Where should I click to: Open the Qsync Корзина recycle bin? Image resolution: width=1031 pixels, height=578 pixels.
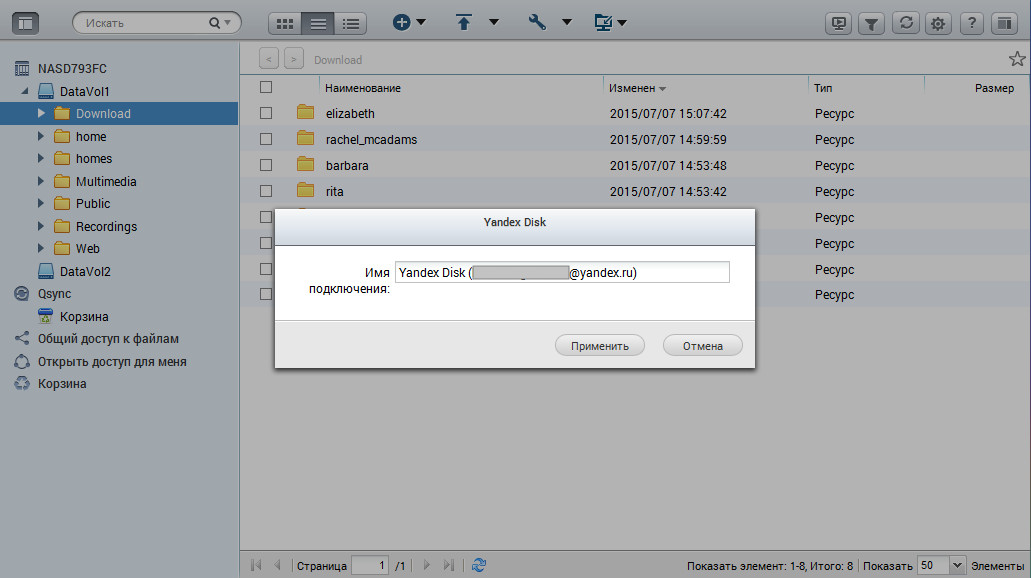(x=84, y=316)
